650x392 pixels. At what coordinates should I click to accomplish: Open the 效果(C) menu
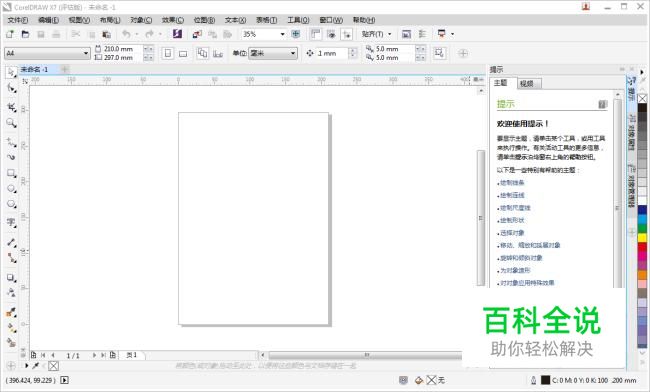click(x=173, y=20)
